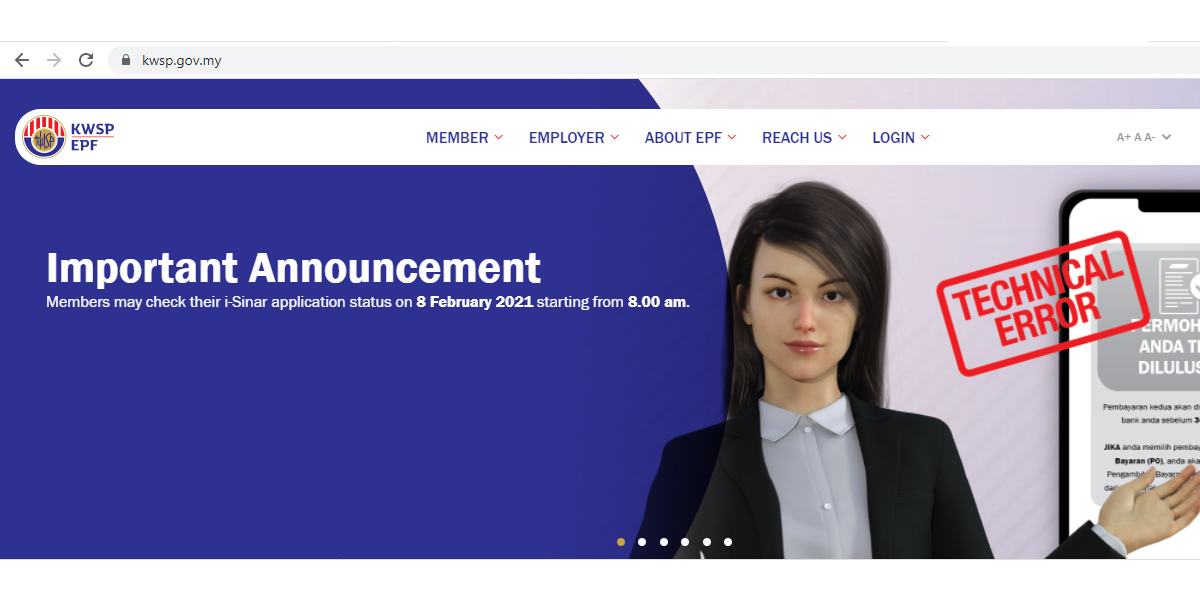Open the ABOUT EPF dropdown
The image size is (1200, 600).
(690, 138)
